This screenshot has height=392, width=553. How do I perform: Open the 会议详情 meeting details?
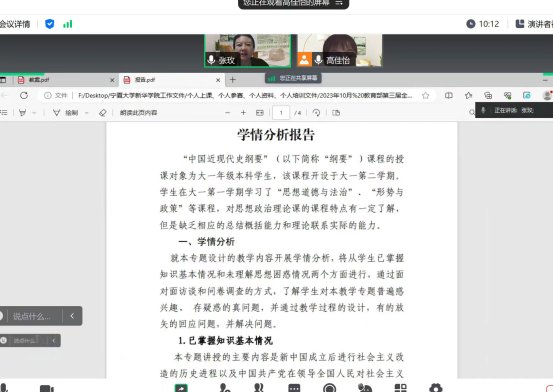[15, 24]
